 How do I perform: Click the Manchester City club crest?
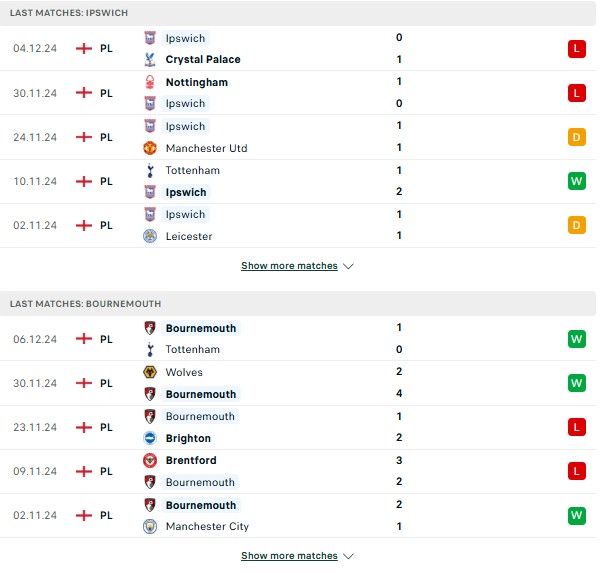click(x=150, y=526)
